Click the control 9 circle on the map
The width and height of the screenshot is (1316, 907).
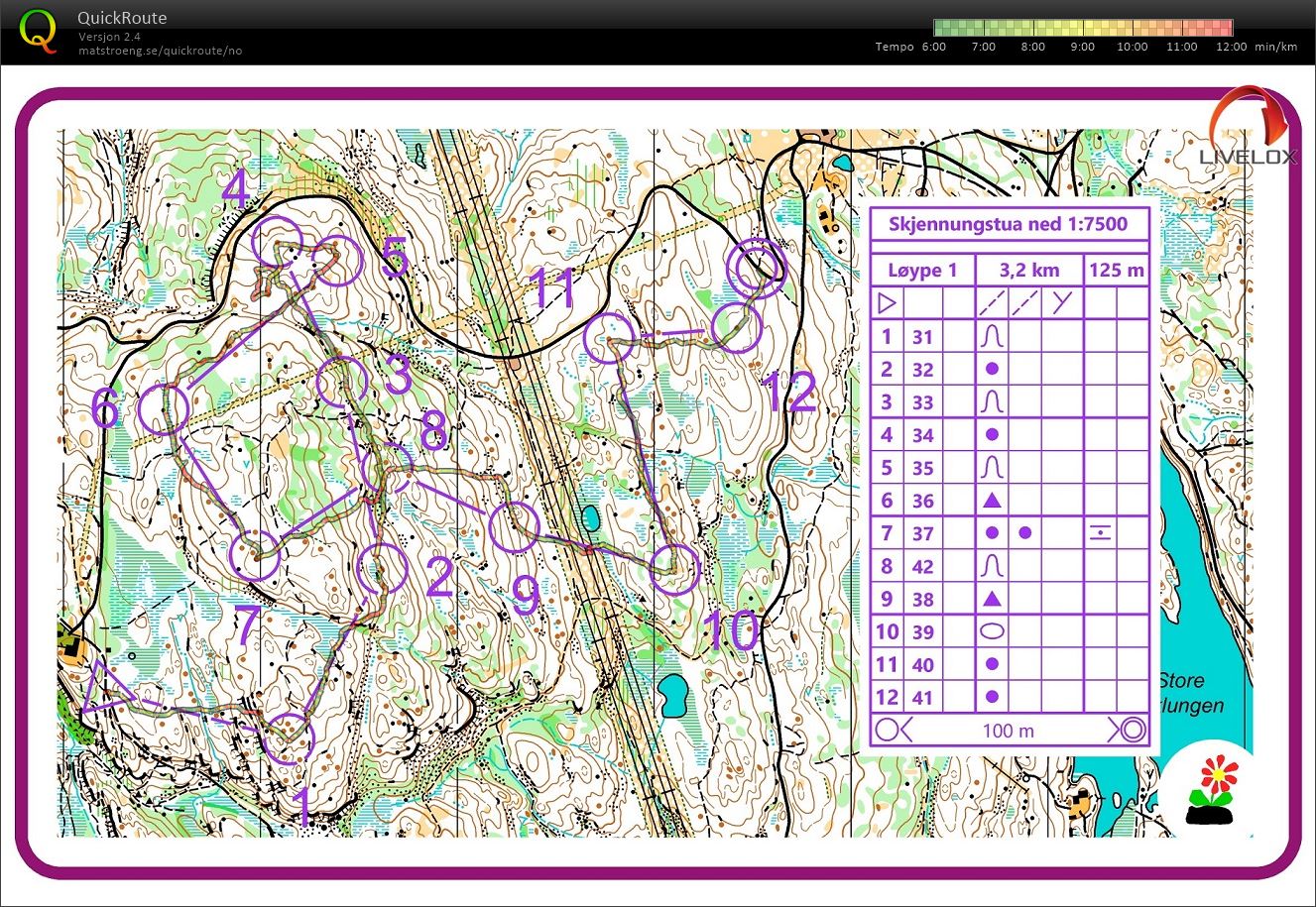coord(514,527)
